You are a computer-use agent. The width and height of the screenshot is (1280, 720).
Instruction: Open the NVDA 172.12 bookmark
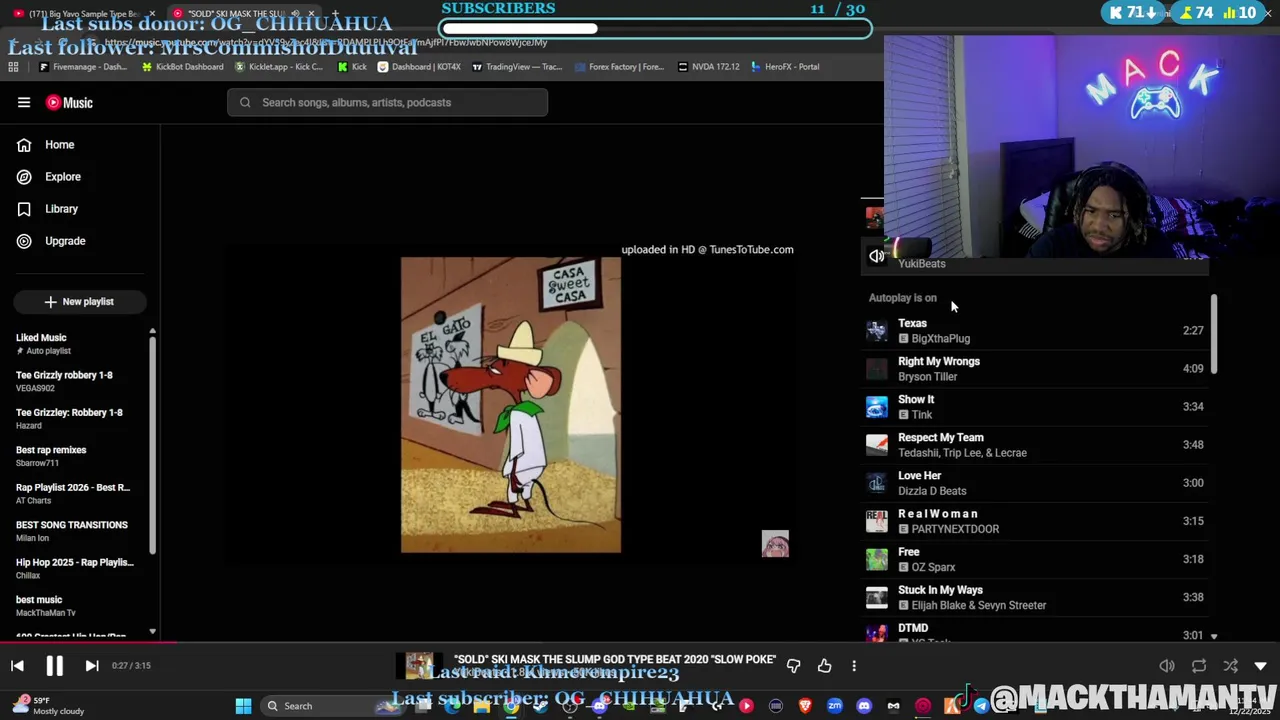click(708, 67)
